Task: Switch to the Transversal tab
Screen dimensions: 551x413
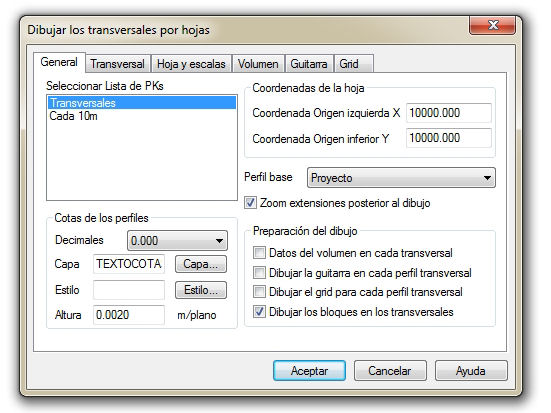Action: (118, 64)
